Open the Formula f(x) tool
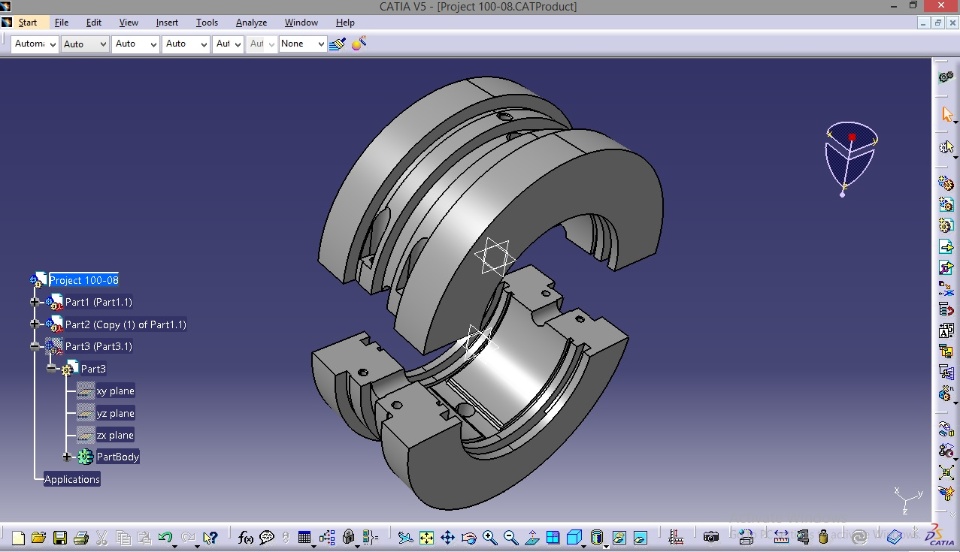Image resolution: width=960 pixels, height=552 pixels. (x=246, y=538)
